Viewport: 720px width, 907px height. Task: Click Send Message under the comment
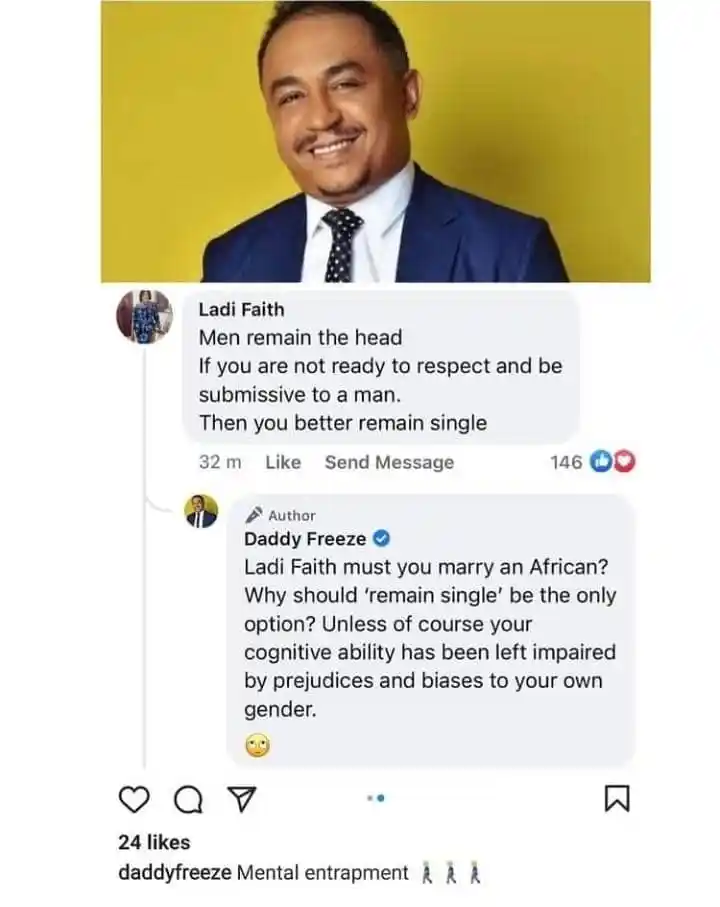click(x=389, y=462)
